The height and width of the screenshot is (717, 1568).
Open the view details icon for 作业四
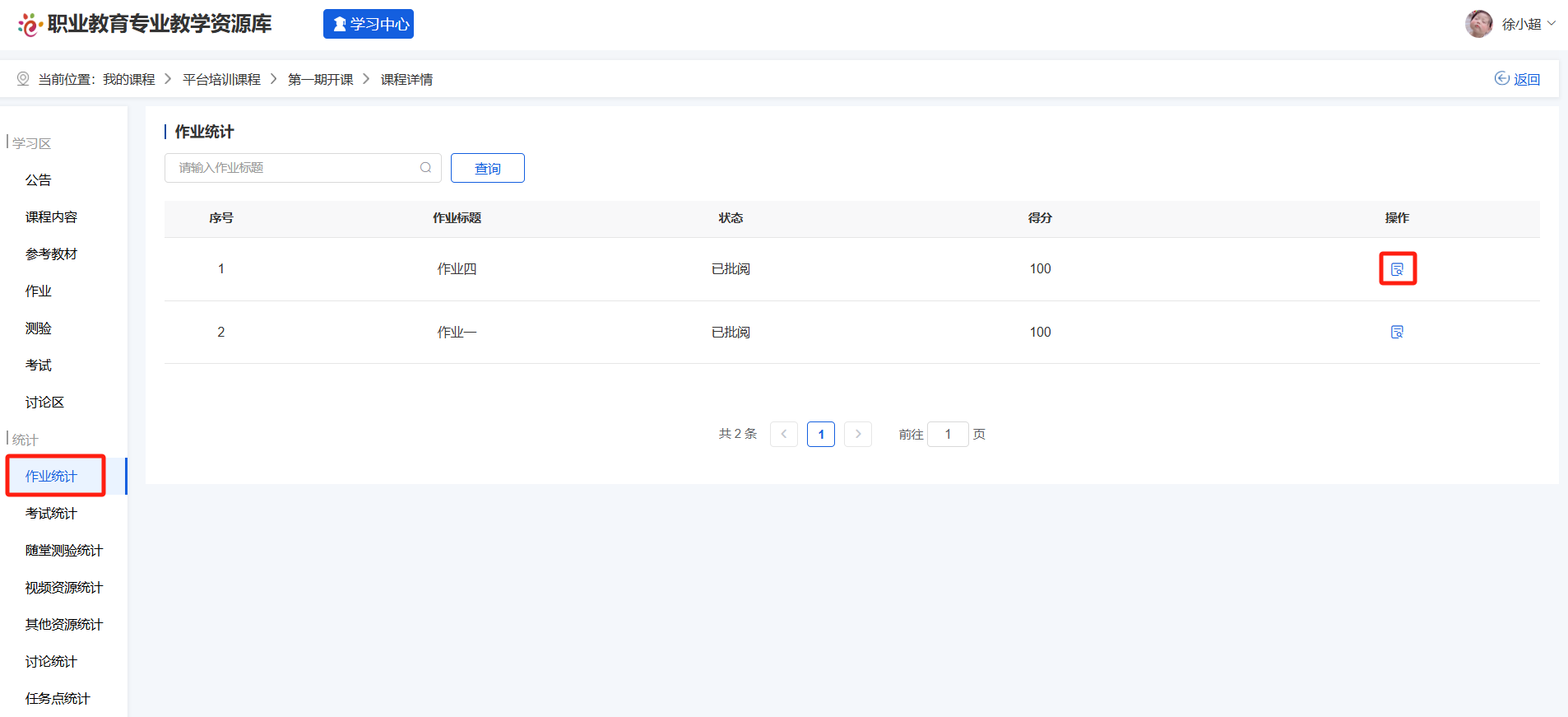coord(1397,269)
